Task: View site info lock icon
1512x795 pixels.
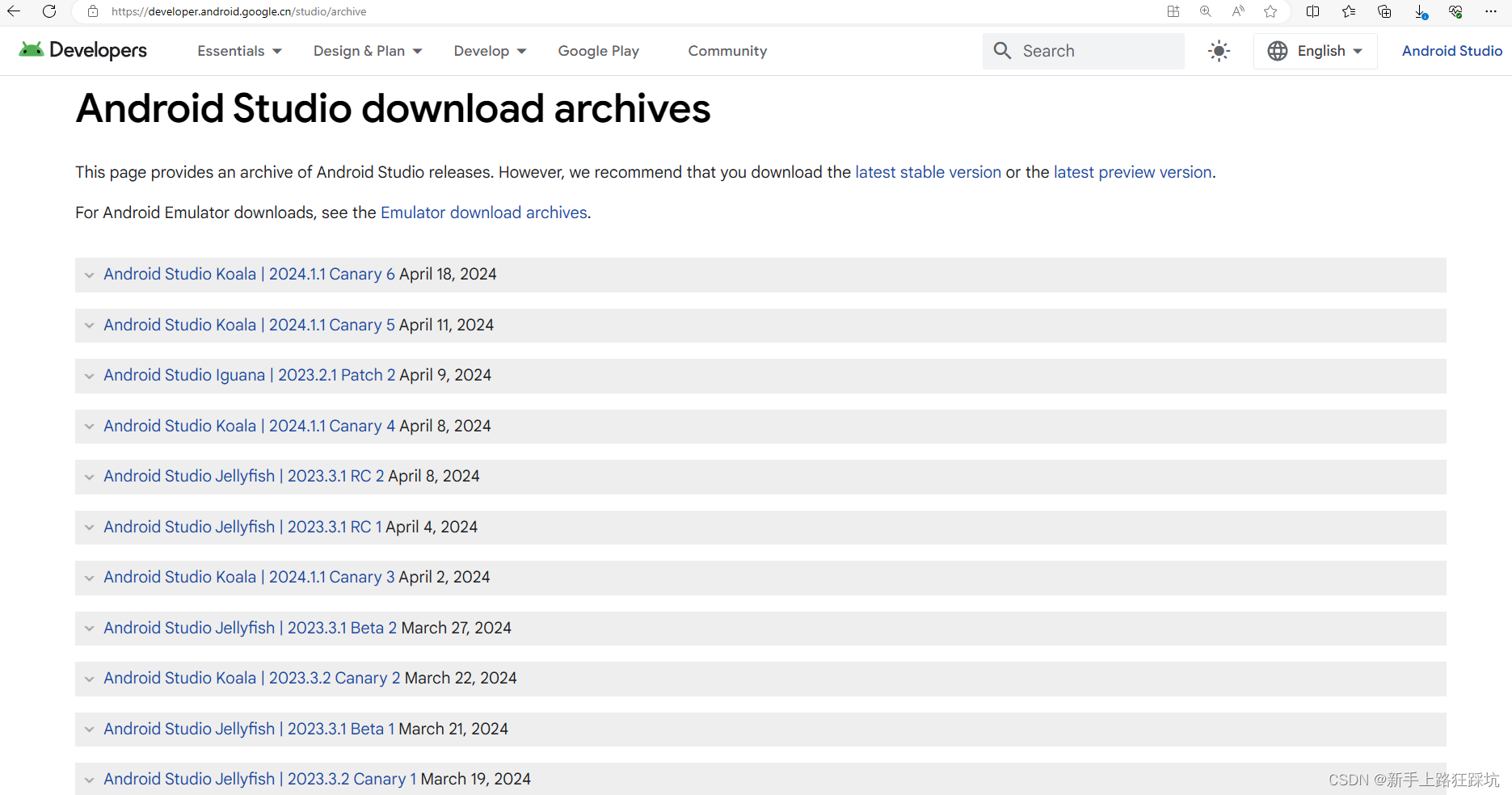Action: tap(93, 11)
